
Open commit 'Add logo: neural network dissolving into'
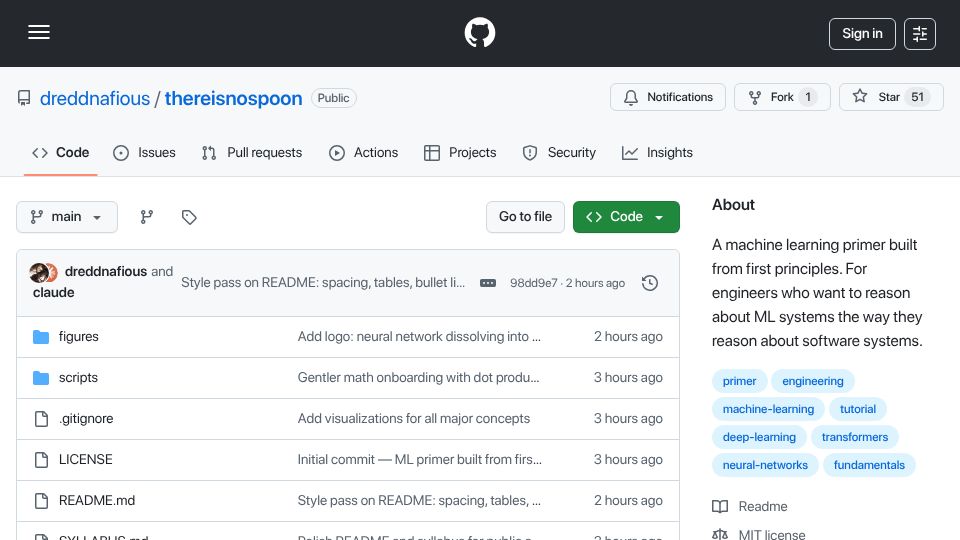point(419,337)
